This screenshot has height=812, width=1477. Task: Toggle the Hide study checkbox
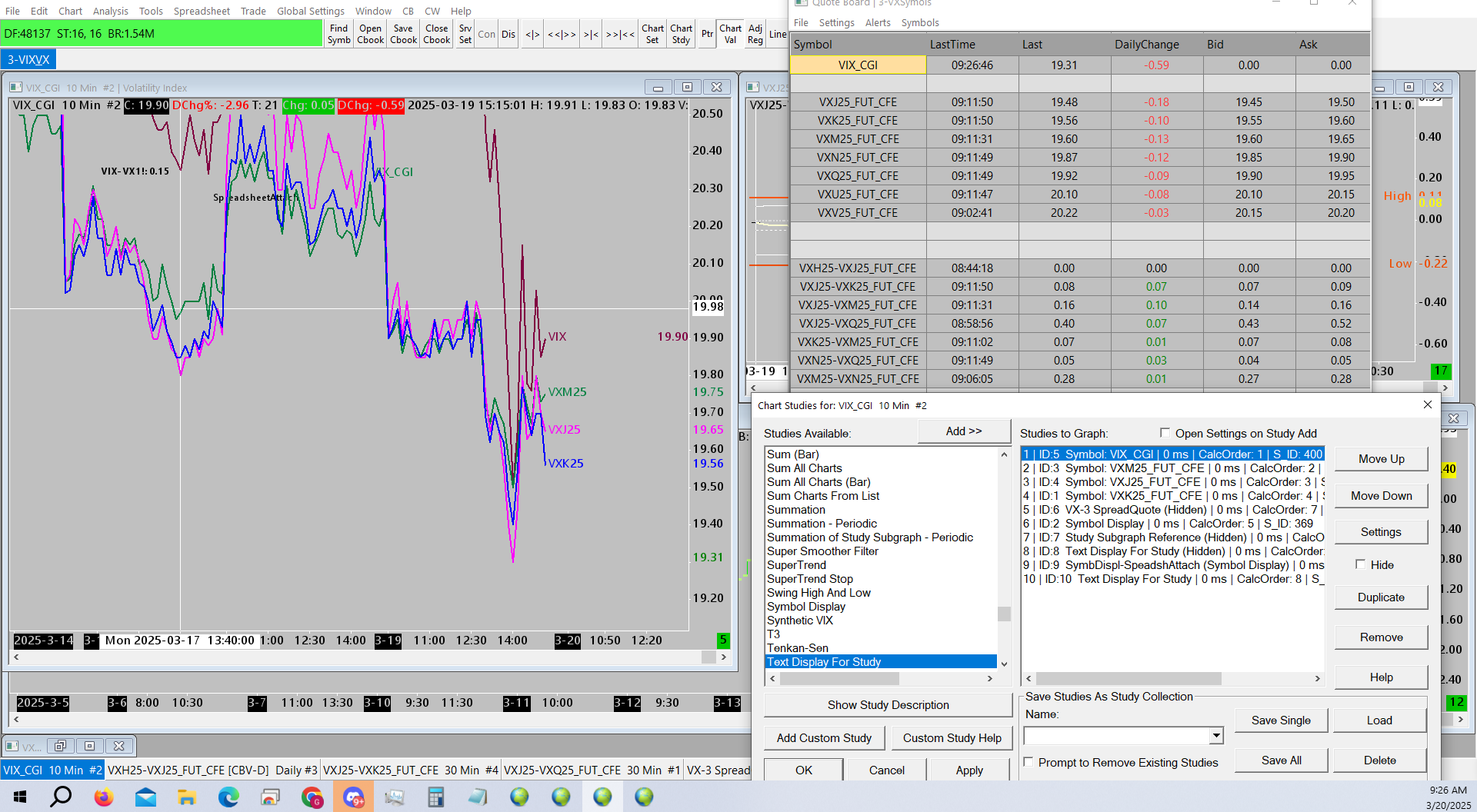pos(1360,564)
